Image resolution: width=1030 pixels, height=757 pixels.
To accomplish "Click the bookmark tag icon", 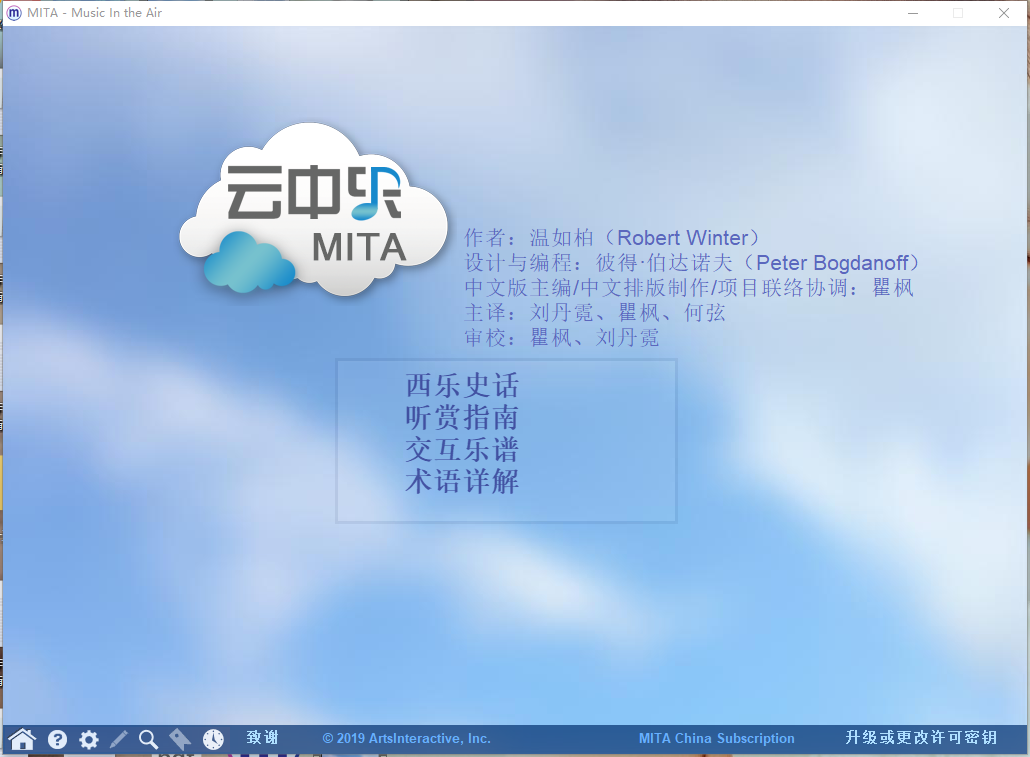I will [180, 739].
